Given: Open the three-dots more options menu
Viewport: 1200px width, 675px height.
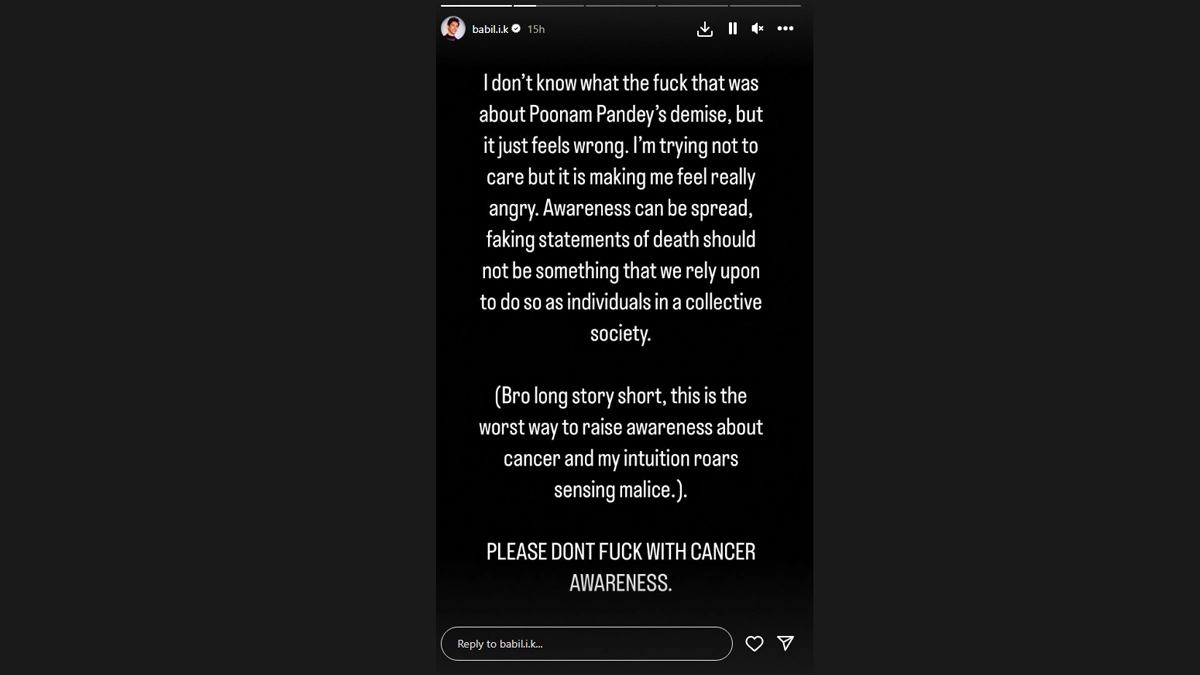Looking at the screenshot, I should coord(785,29).
